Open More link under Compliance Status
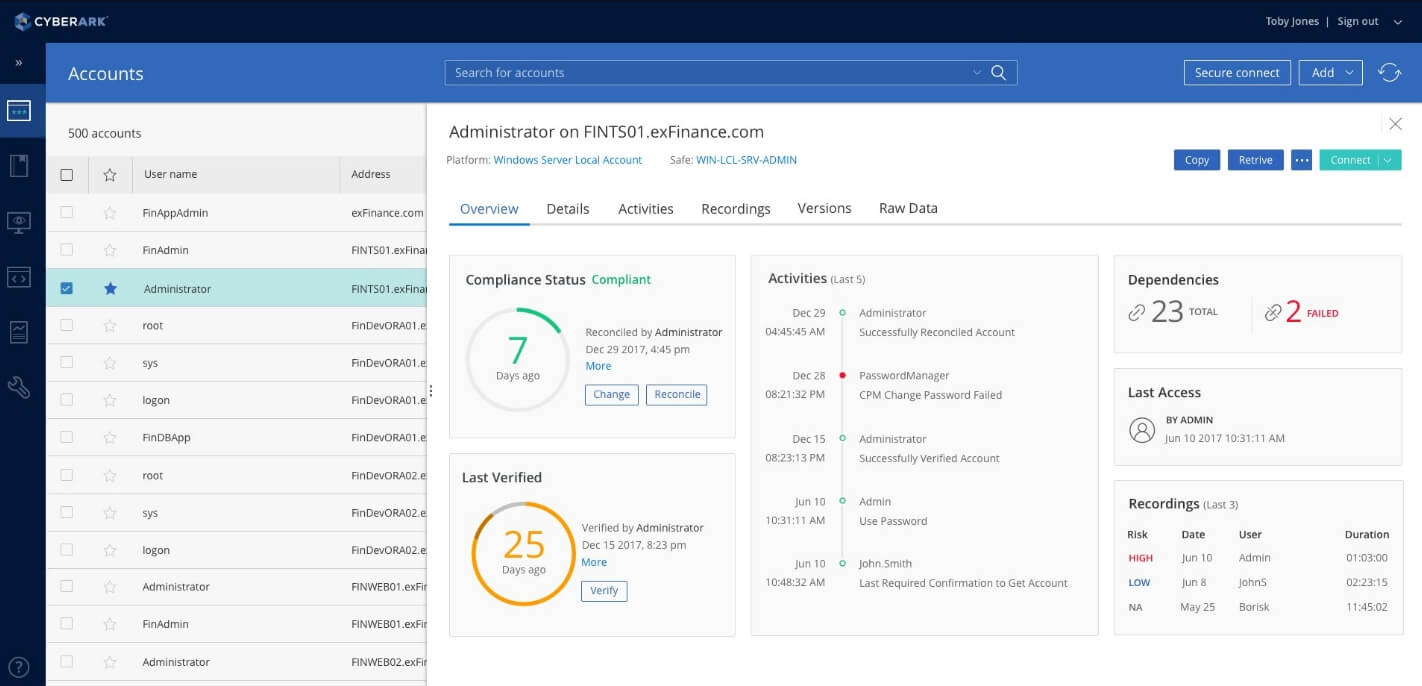Screen dimensions: 1422x686 (x=598, y=366)
